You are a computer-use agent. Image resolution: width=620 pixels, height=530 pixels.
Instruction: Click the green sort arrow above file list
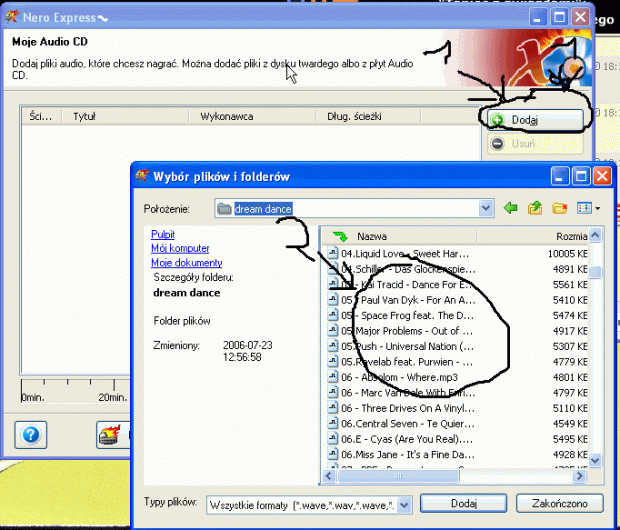click(x=341, y=236)
